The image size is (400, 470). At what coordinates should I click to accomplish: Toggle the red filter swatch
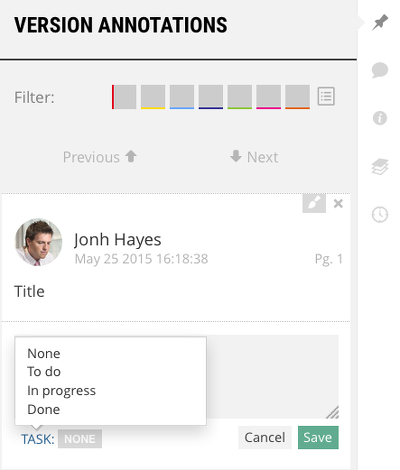coord(124,97)
